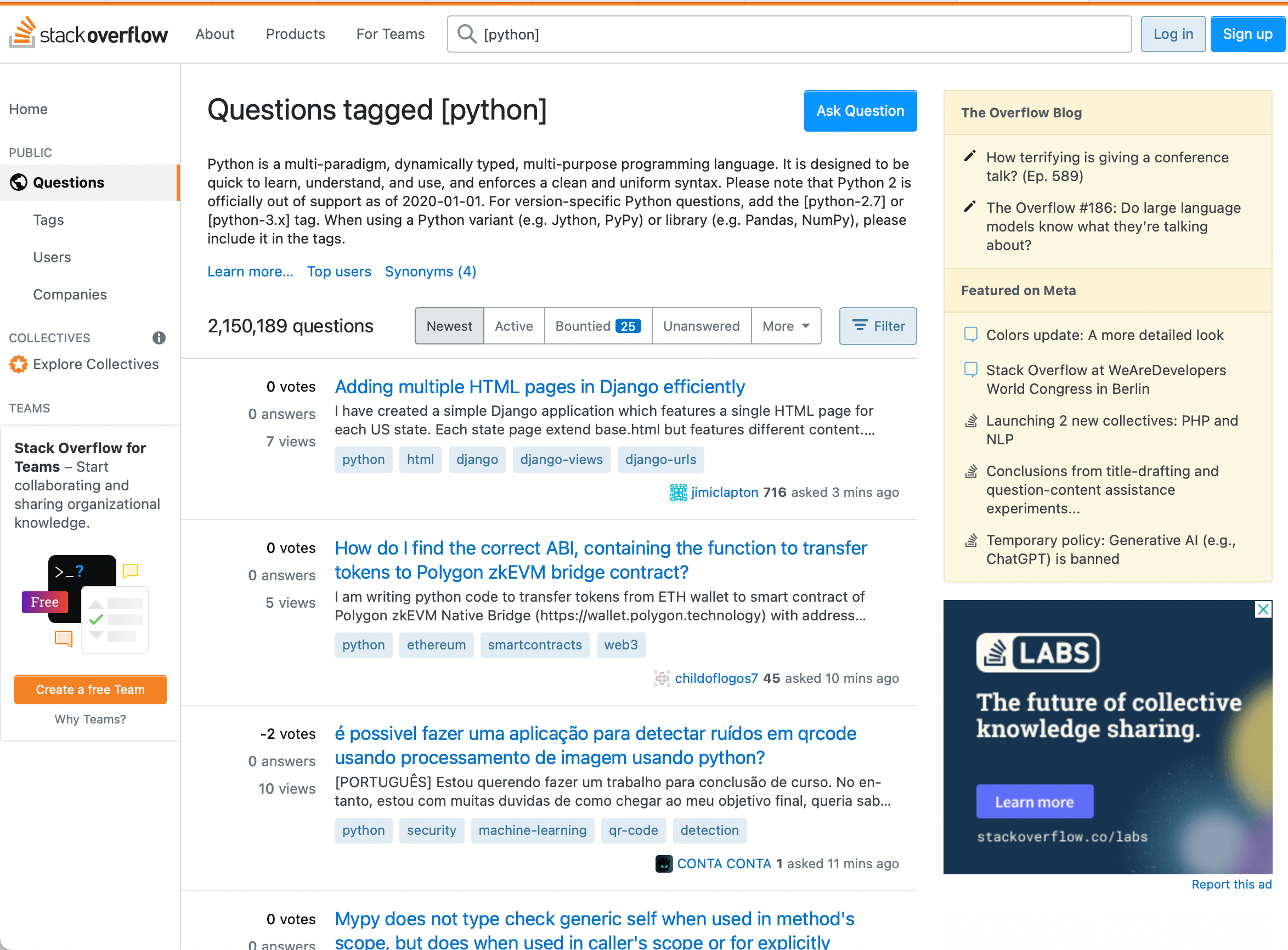The width and height of the screenshot is (1288, 950).
Task: Expand the More dropdown filter
Action: point(786,325)
